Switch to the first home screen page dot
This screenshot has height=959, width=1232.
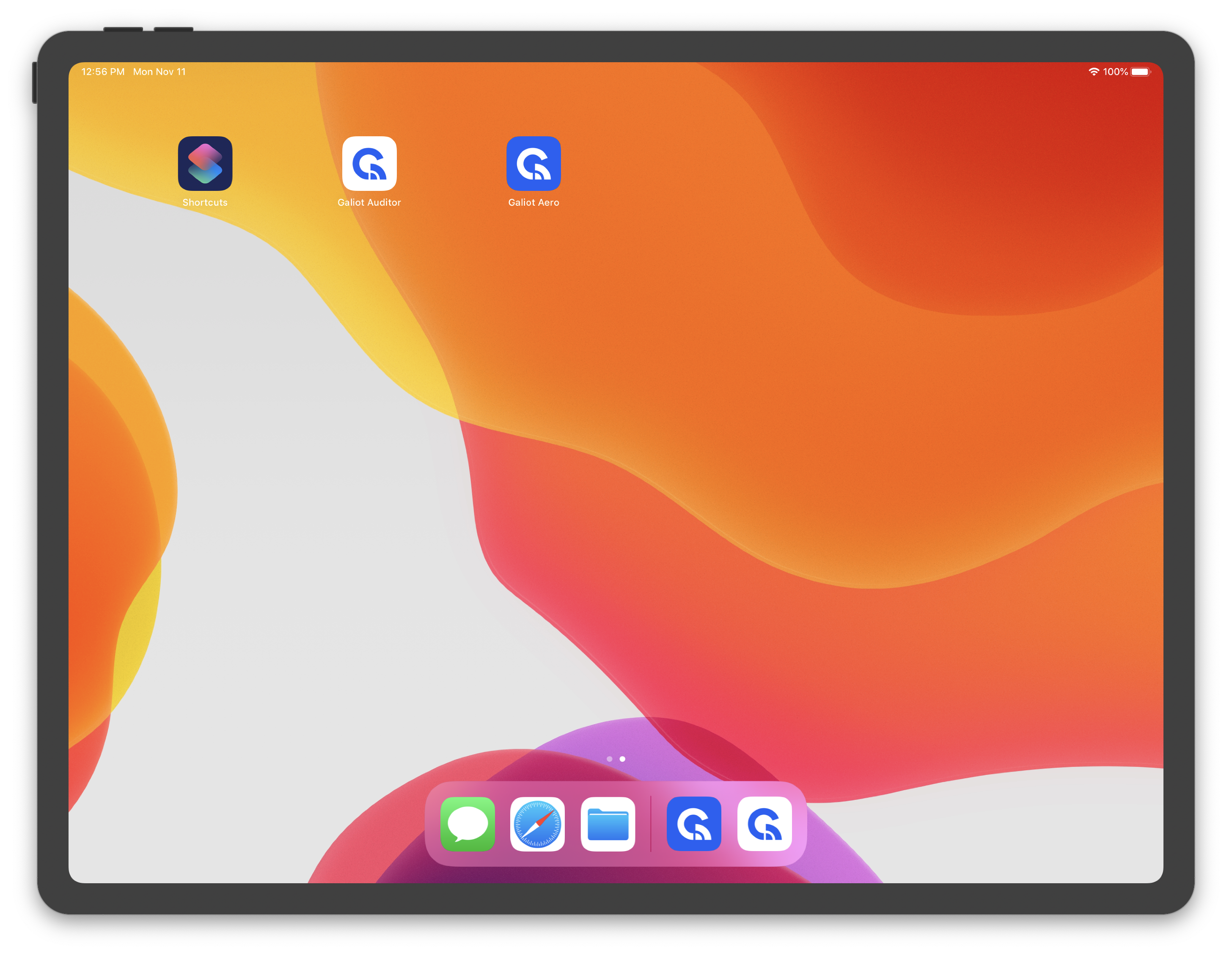click(609, 759)
